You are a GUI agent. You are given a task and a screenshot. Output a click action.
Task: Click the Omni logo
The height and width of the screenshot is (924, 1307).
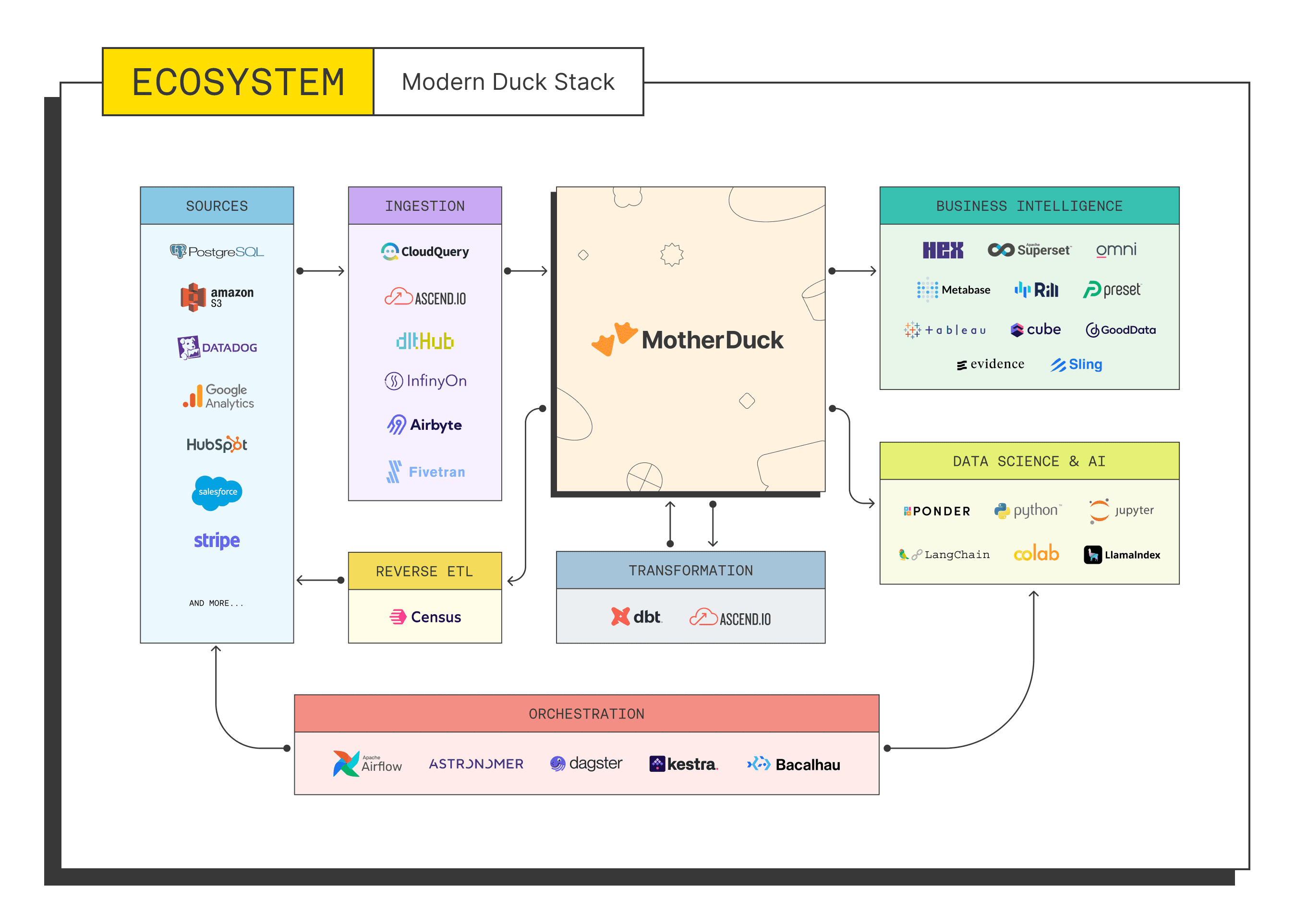click(x=1116, y=249)
